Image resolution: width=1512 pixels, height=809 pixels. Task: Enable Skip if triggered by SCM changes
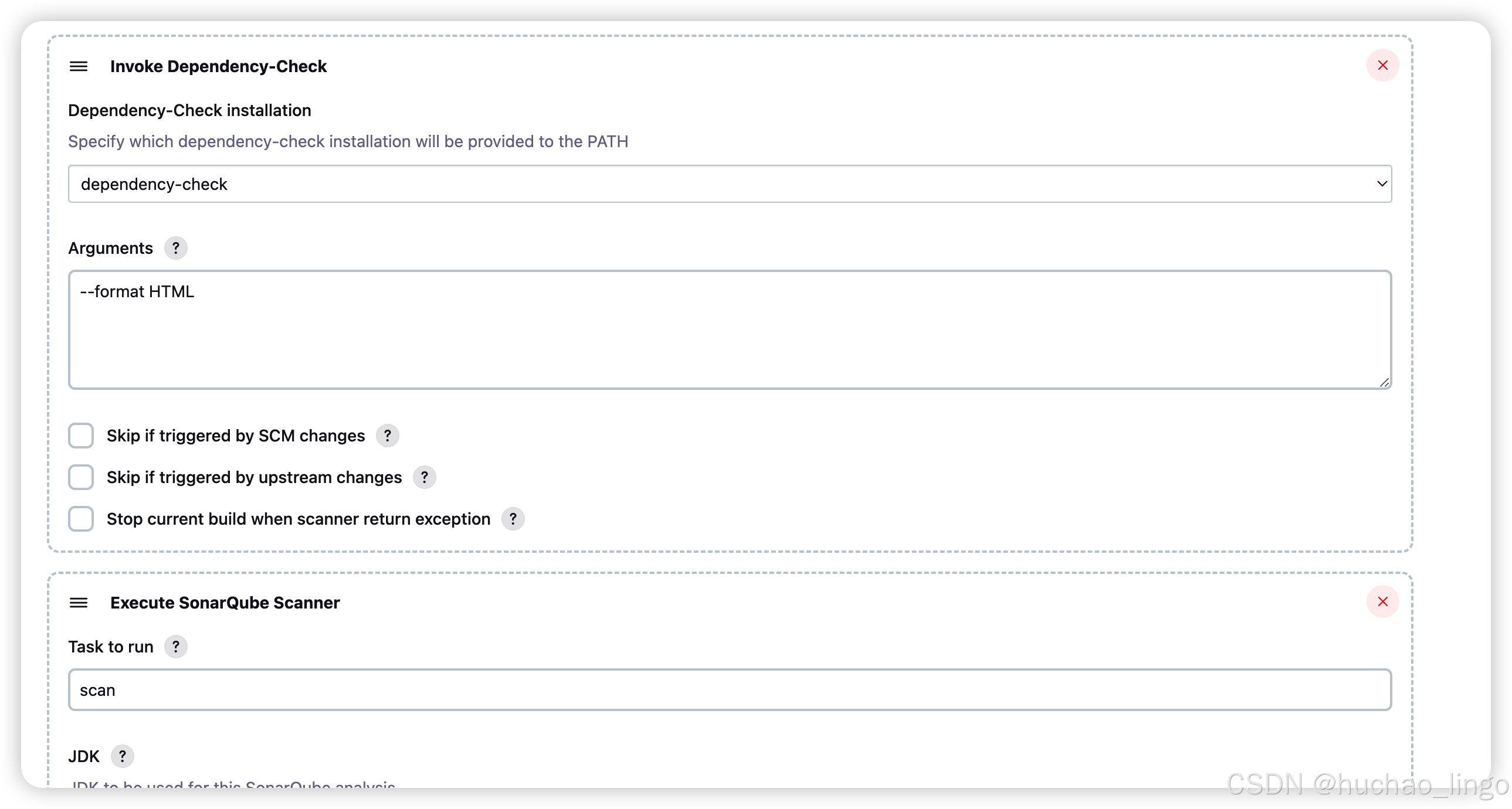click(81, 436)
